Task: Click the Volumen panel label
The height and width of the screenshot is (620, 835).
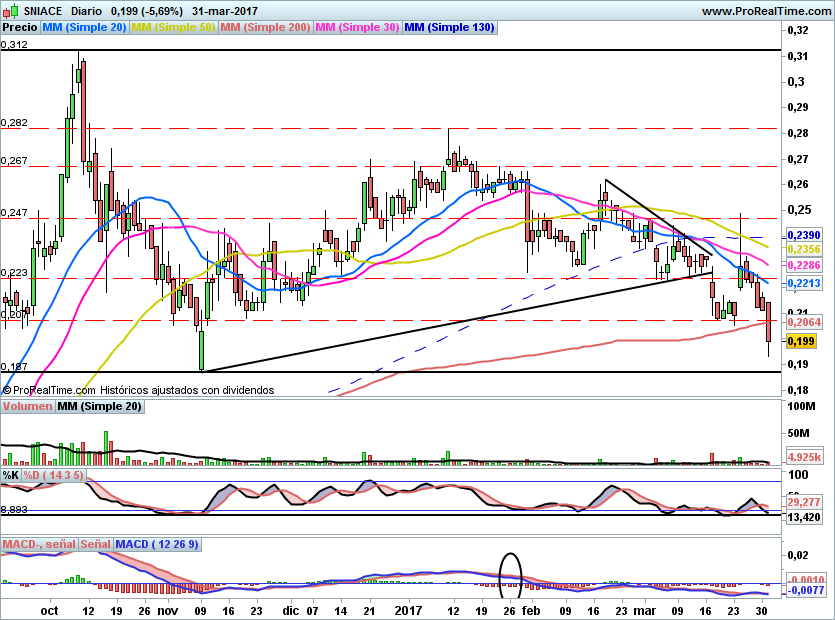Action: pyautogui.click(x=28, y=406)
